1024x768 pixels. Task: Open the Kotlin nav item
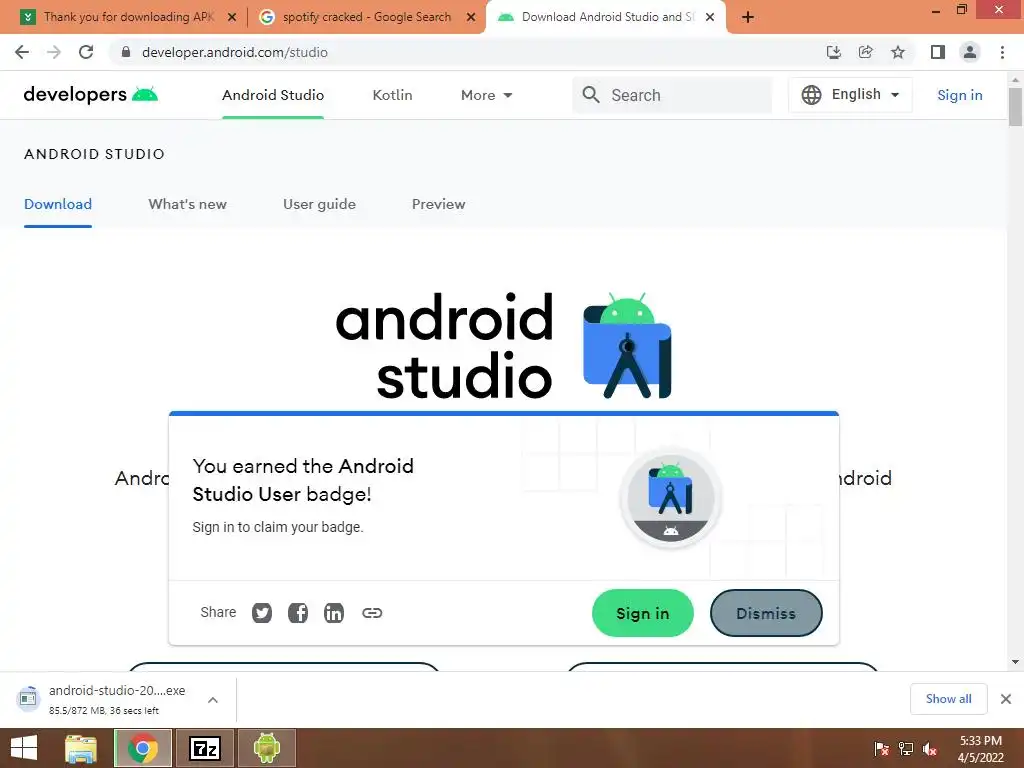[x=392, y=95]
